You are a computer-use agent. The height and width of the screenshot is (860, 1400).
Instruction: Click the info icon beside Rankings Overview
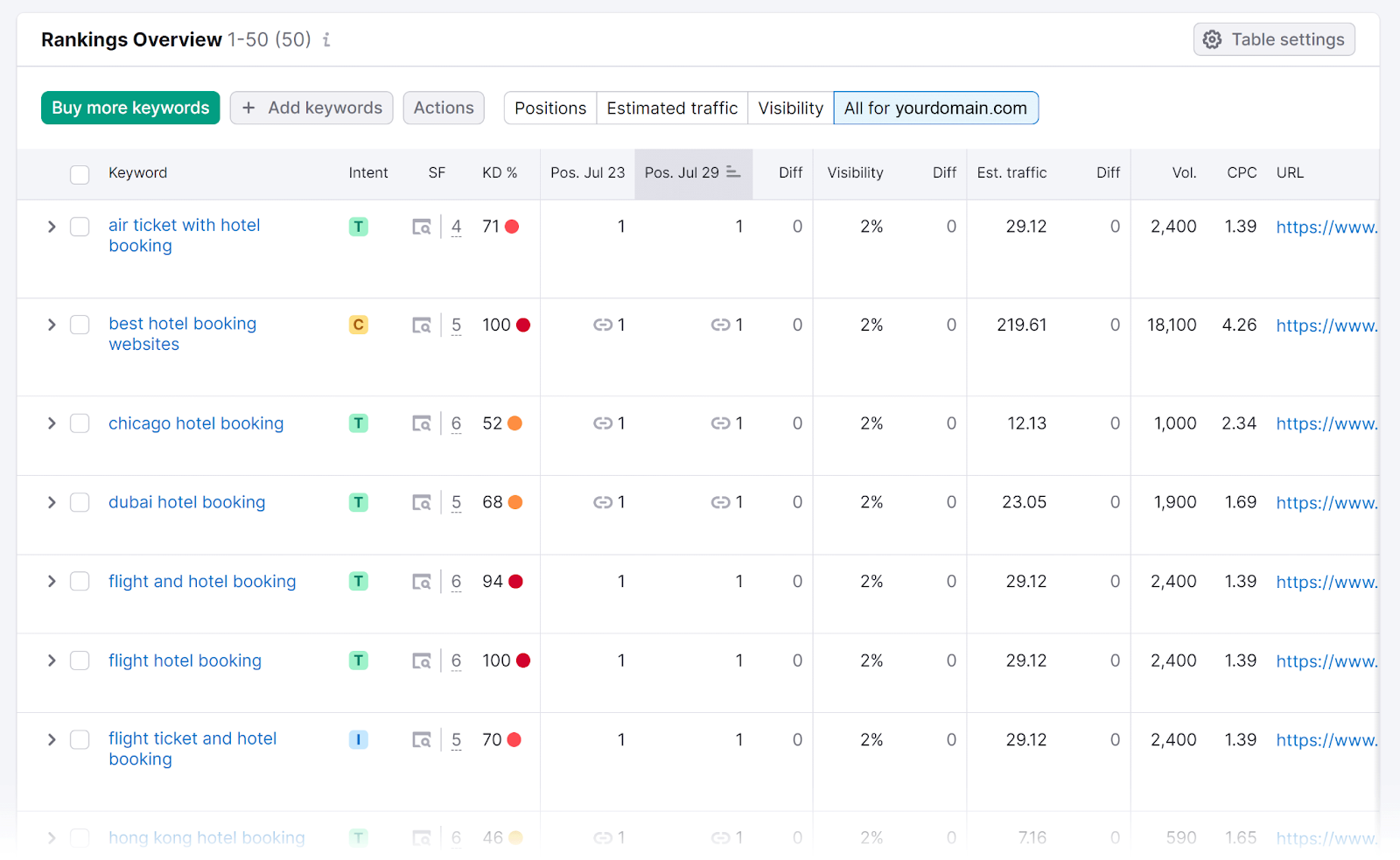[326, 40]
